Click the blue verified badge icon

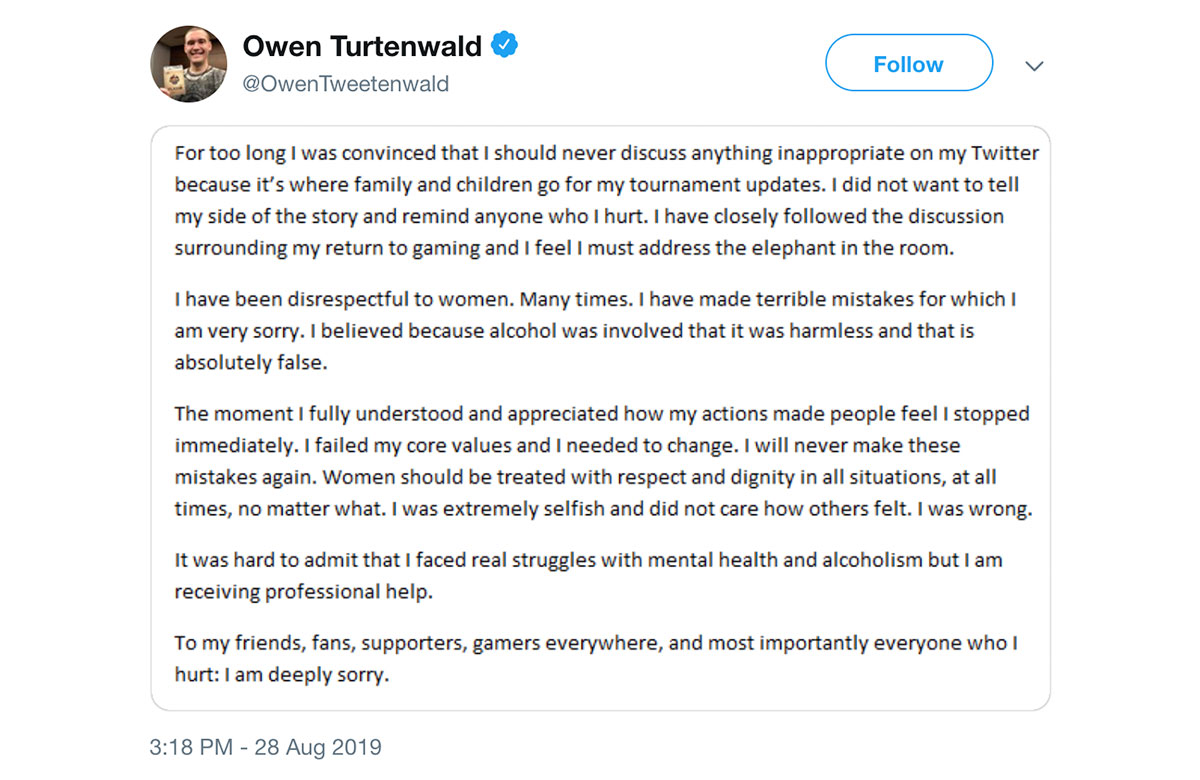[x=505, y=45]
